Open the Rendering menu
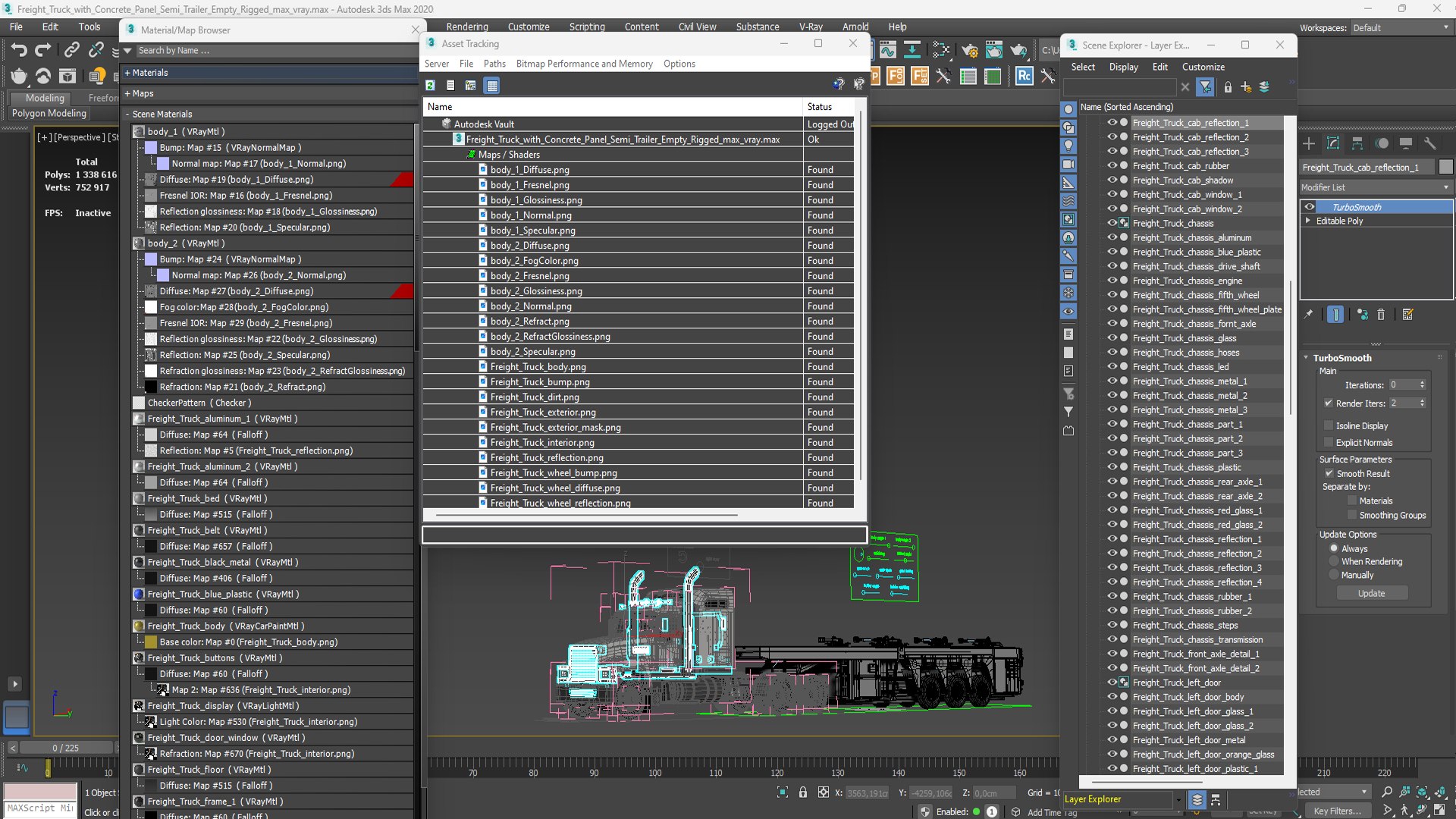The width and height of the screenshot is (1456, 819). click(467, 27)
